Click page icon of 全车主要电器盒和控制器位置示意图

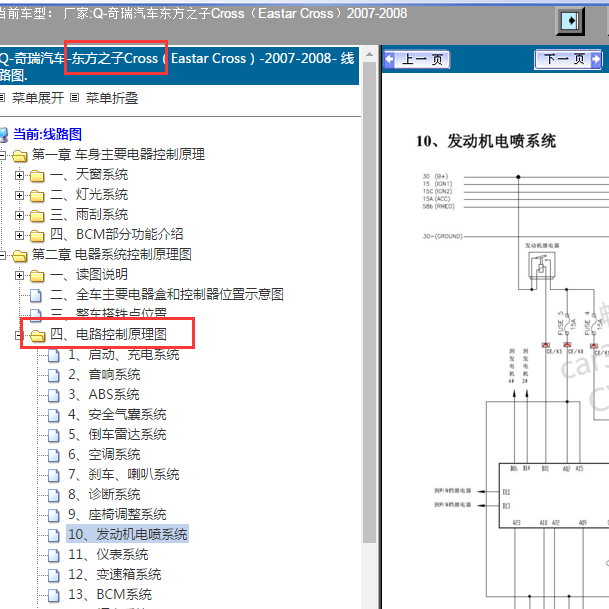click(x=36, y=296)
